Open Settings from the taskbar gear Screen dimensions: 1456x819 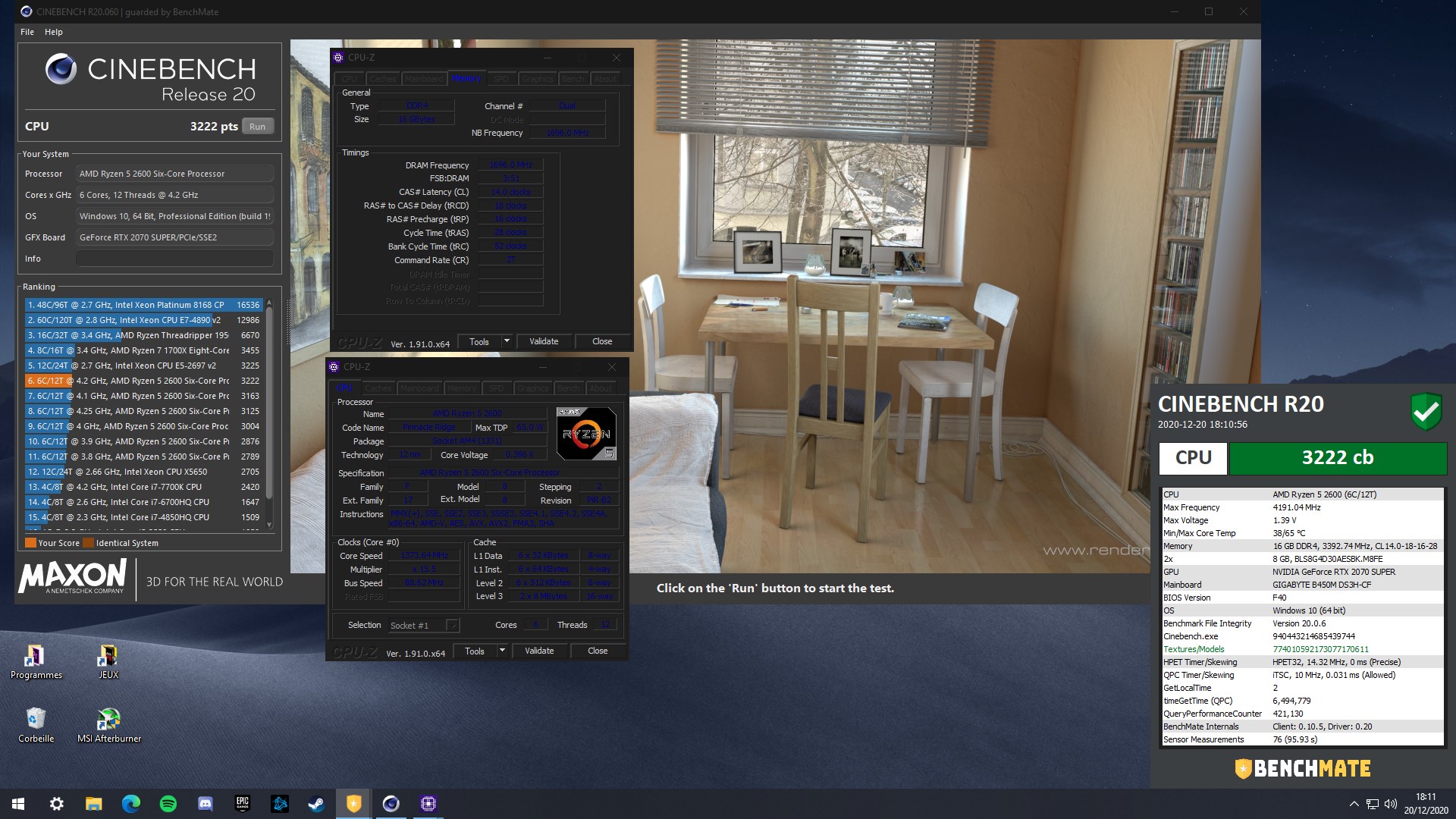pyautogui.click(x=56, y=804)
